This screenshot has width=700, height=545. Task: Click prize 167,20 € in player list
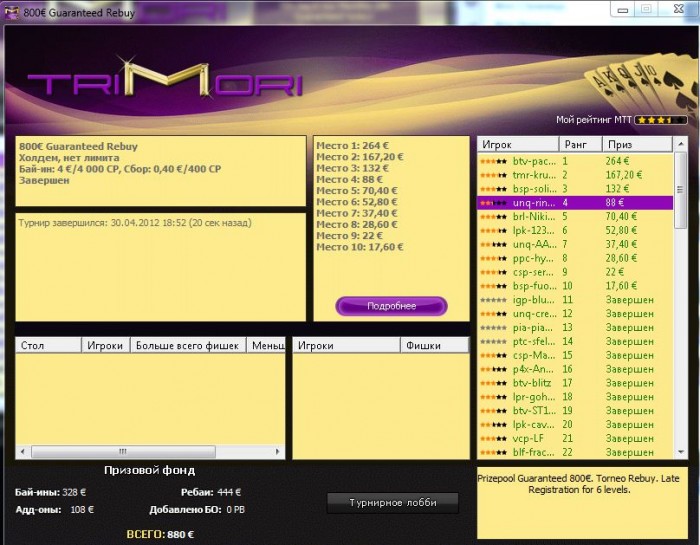point(624,175)
